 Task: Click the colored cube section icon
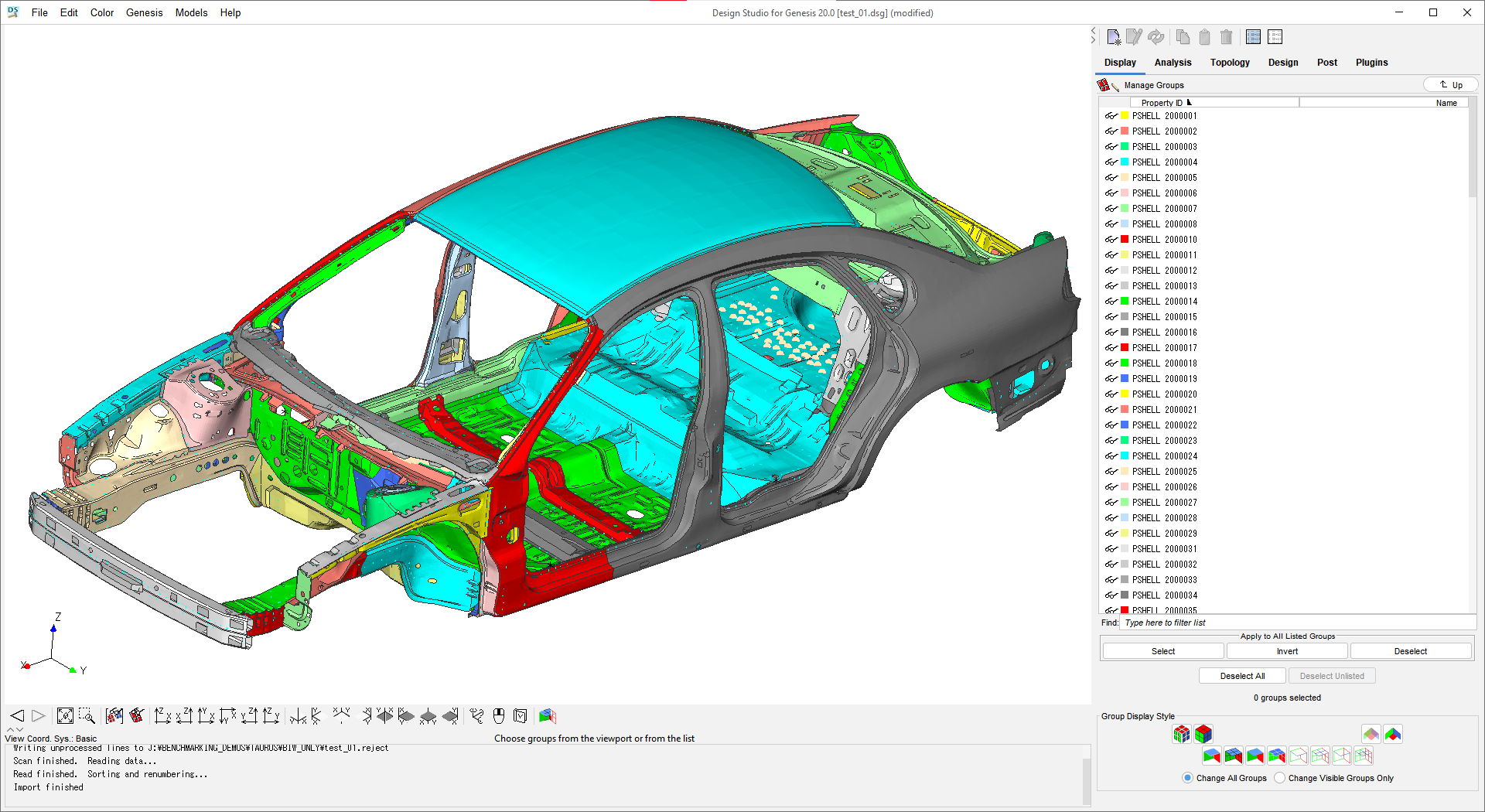pyautogui.click(x=548, y=716)
